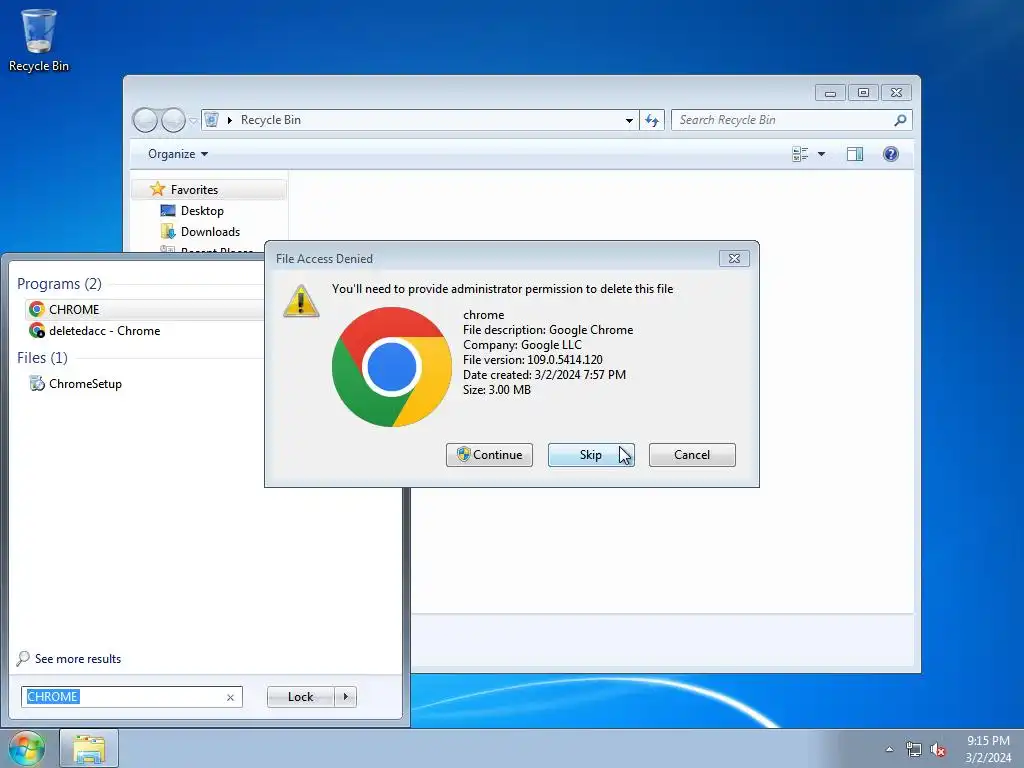This screenshot has height=768, width=1024.
Task: Select Desktop in Favorites list
Action: [202, 211]
